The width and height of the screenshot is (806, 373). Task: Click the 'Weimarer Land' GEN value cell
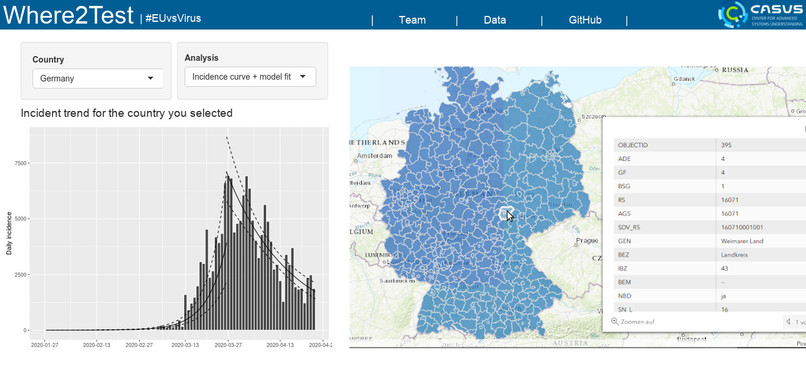[x=742, y=241]
